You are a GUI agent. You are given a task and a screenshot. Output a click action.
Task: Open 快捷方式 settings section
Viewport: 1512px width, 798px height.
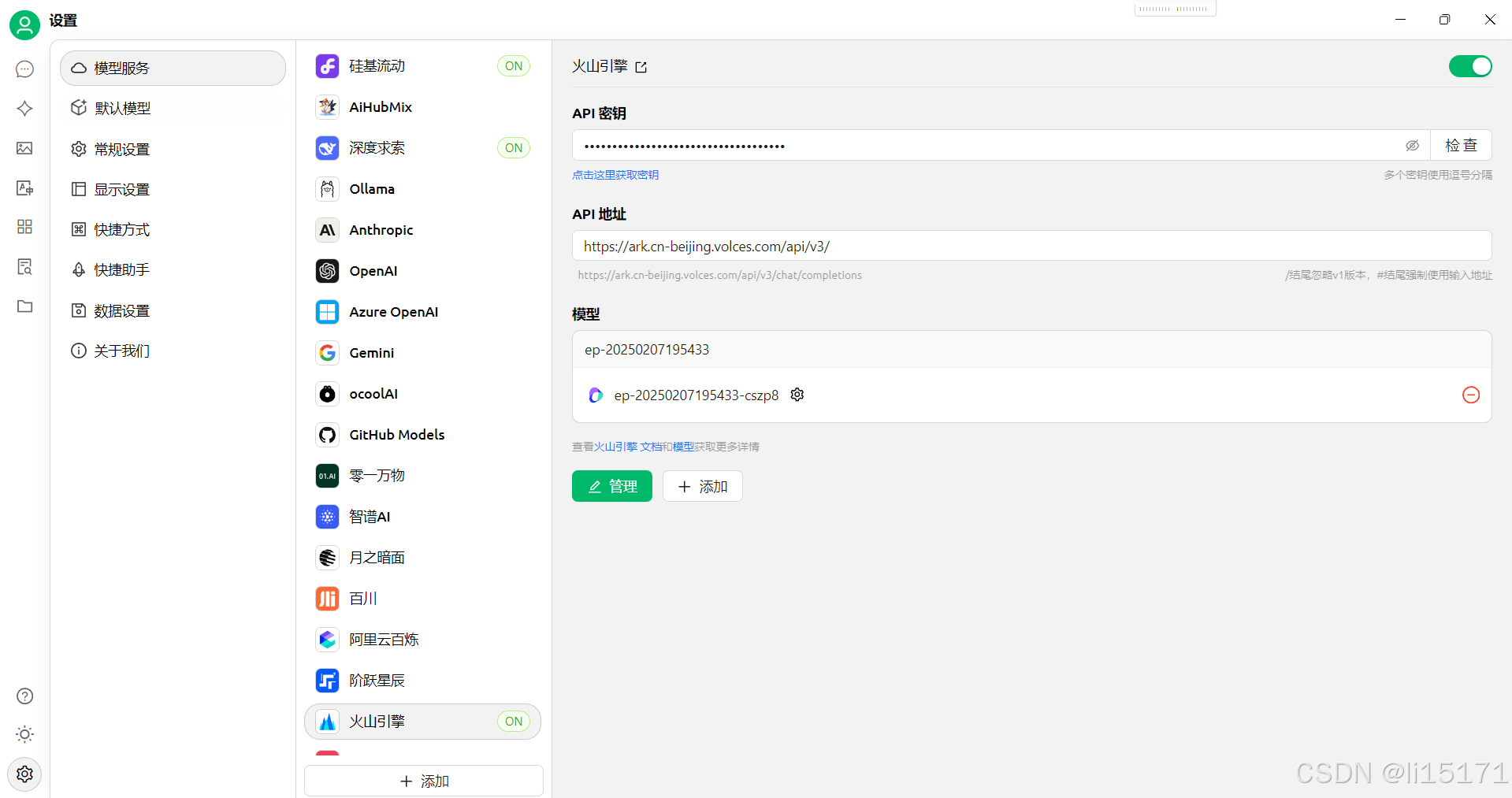pos(173,230)
